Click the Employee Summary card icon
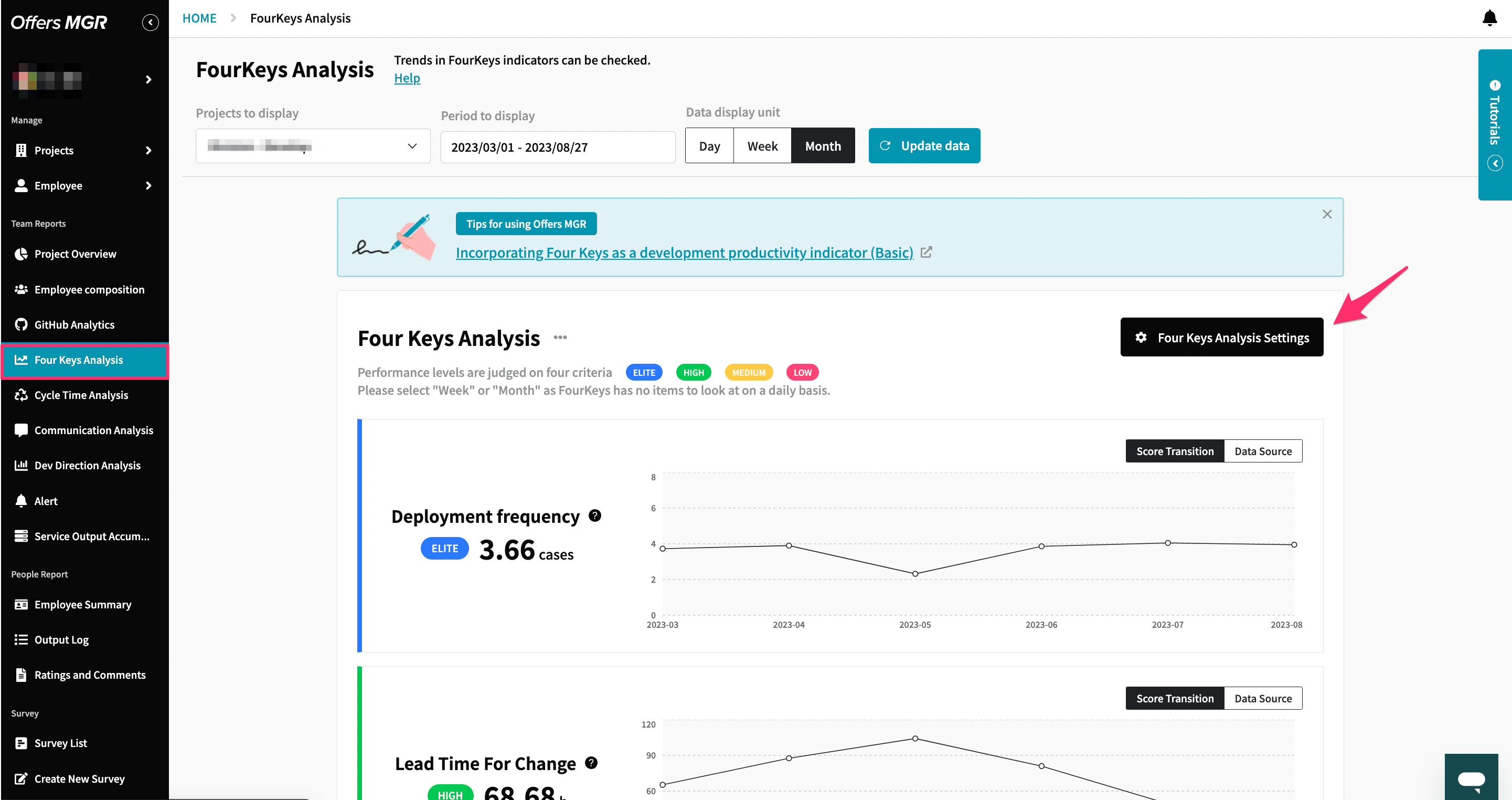The image size is (1512, 800). pyautogui.click(x=21, y=604)
